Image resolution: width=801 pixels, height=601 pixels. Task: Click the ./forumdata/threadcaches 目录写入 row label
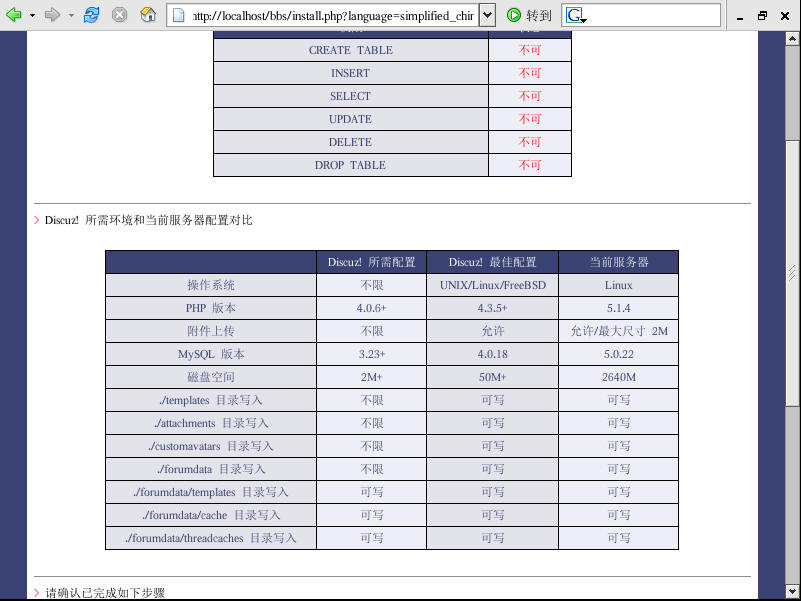211,538
